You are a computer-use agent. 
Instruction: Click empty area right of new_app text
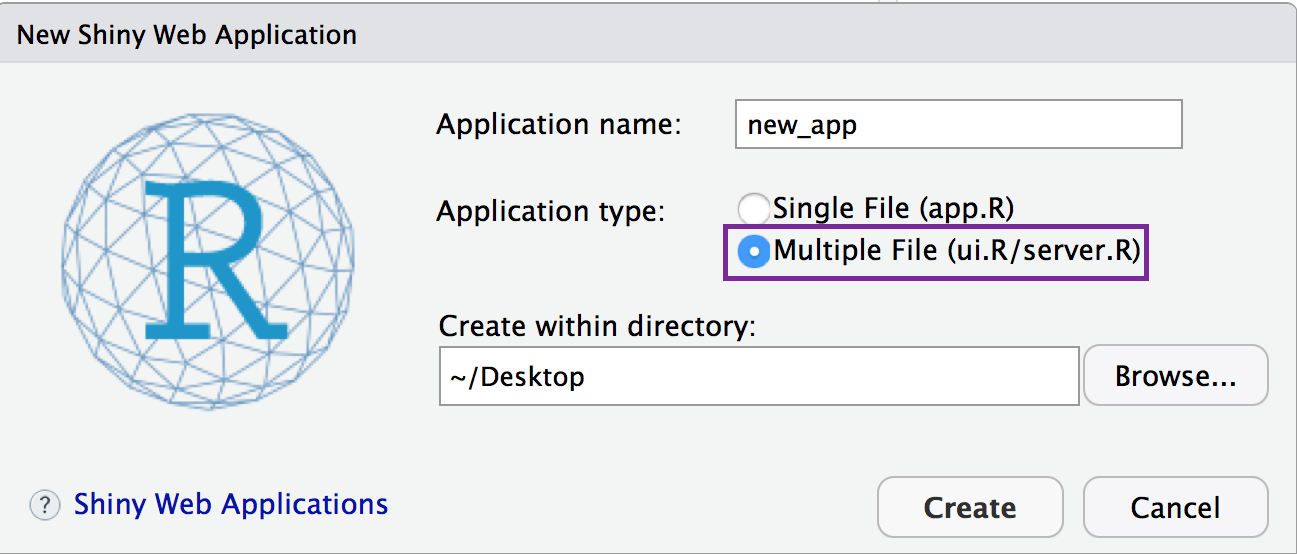coord(1018,125)
